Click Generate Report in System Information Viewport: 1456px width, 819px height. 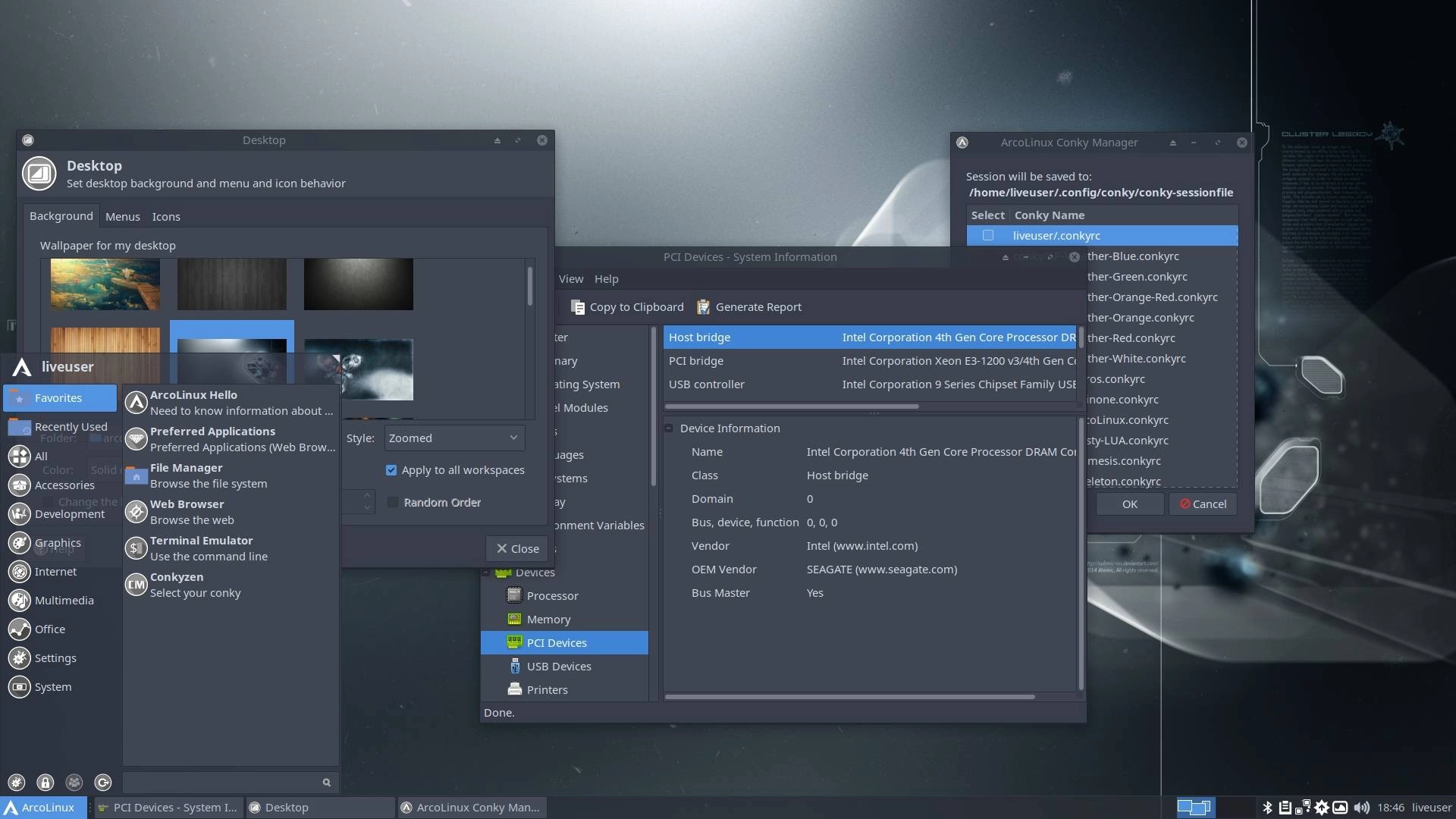click(749, 307)
